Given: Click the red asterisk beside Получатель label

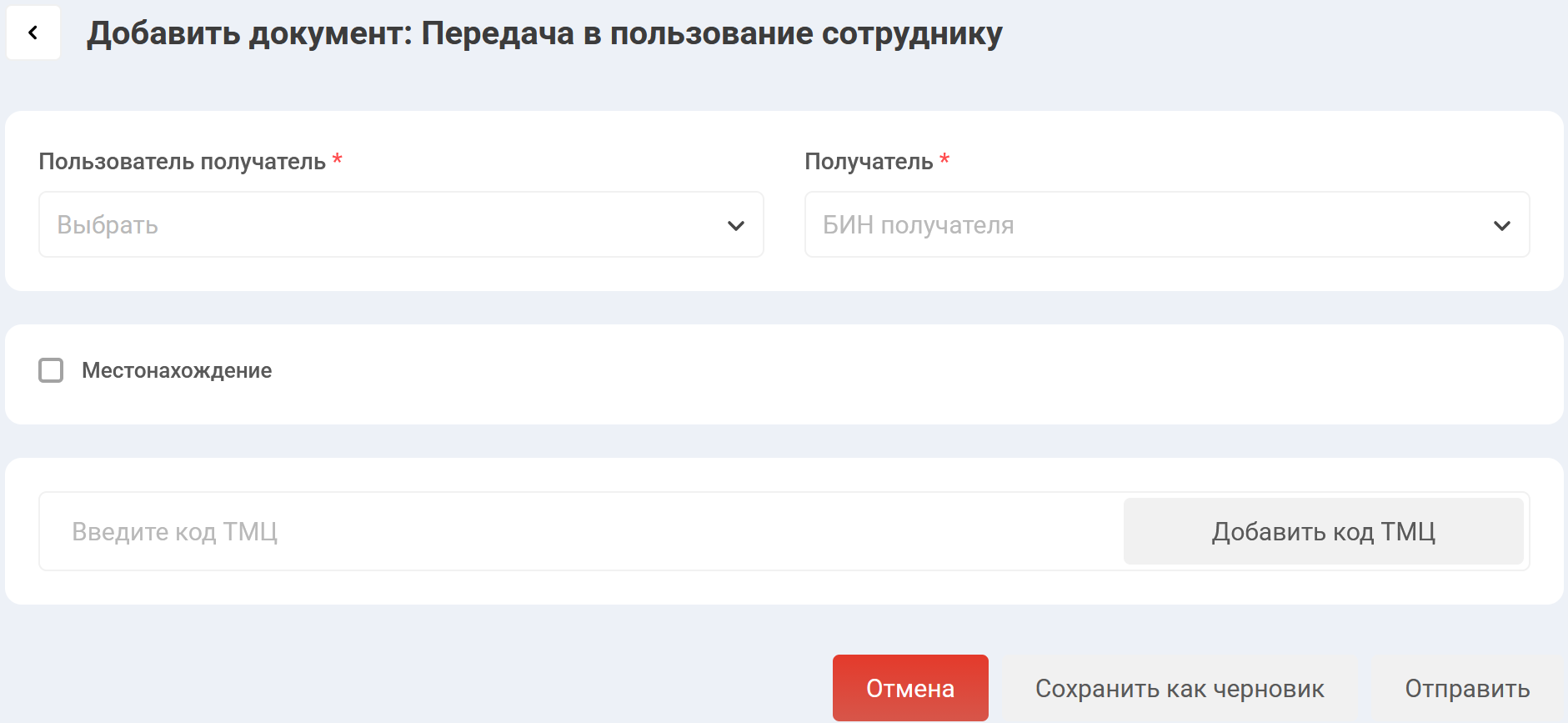Looking at the screenshot, I should [x=944, y=158].
